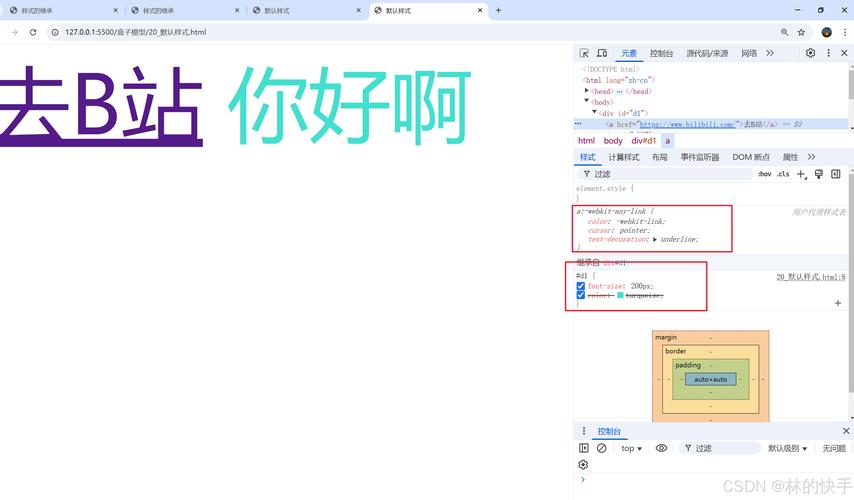Switch to the 元素 (Elements) tab
The height and width of the screenshot is (500, 854).
(629, 53)
